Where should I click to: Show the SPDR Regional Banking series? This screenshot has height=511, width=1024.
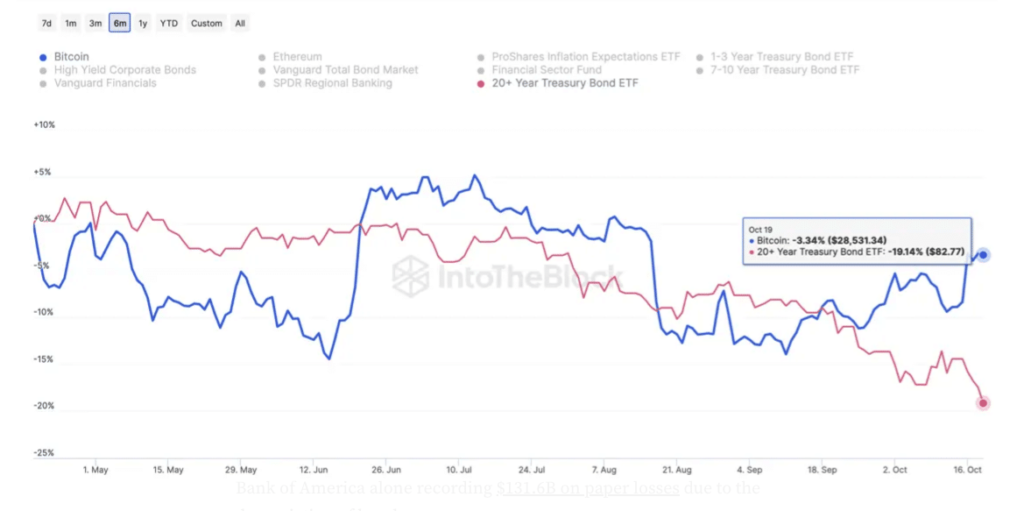pos(332,83)
